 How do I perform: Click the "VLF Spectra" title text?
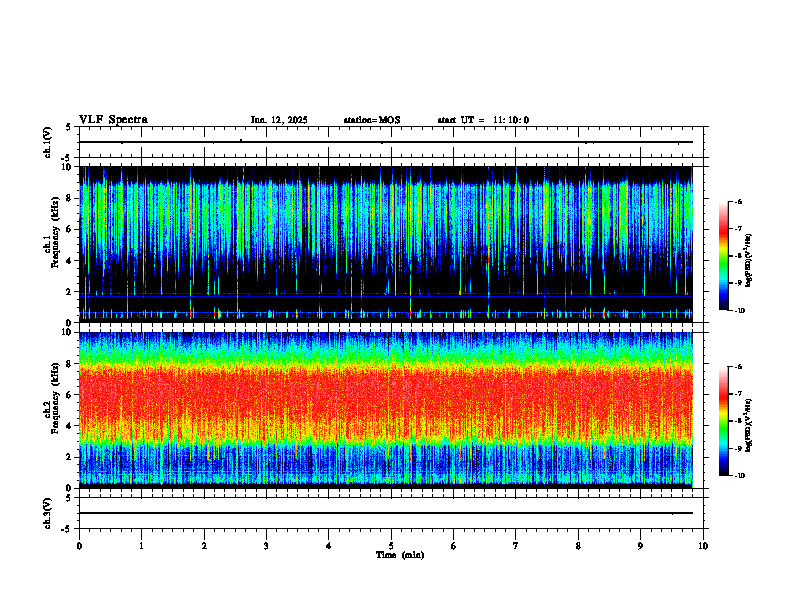(114, 120)
